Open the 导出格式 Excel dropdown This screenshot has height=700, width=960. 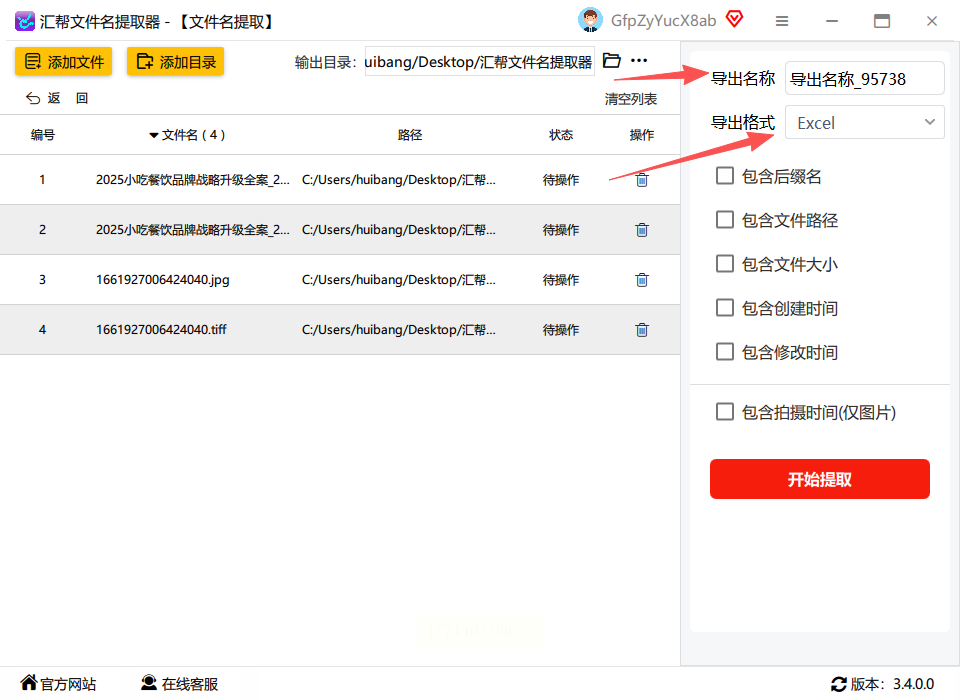pyautogui.click(x=864, y=122)
